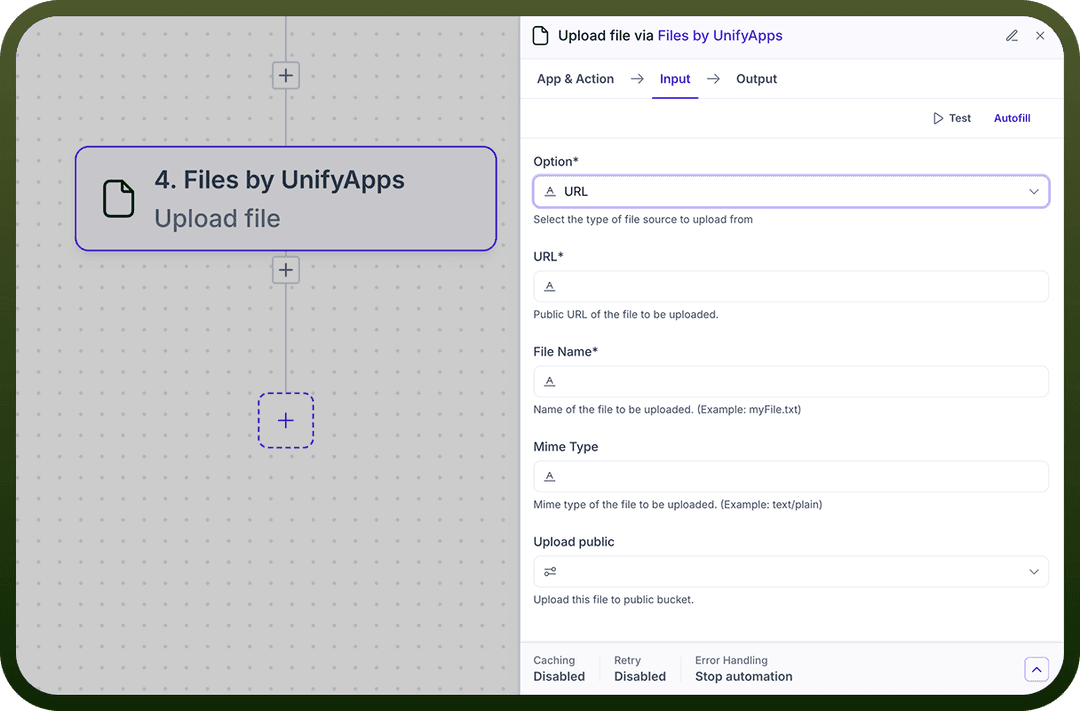Screen dimensions: 1080x711
Task: Run the Test button
Action: (x=952, y=118)
